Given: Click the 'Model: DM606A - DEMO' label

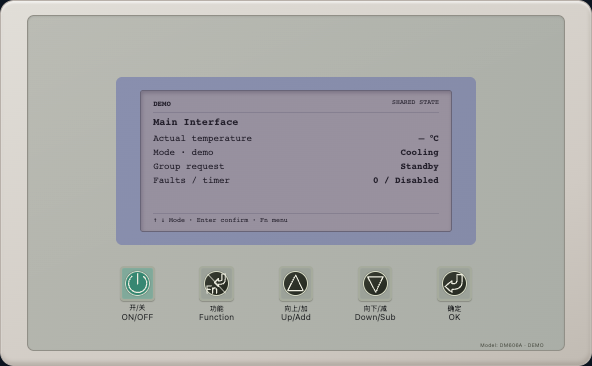Looking at the screenshot, I should (x=512, y=345).
